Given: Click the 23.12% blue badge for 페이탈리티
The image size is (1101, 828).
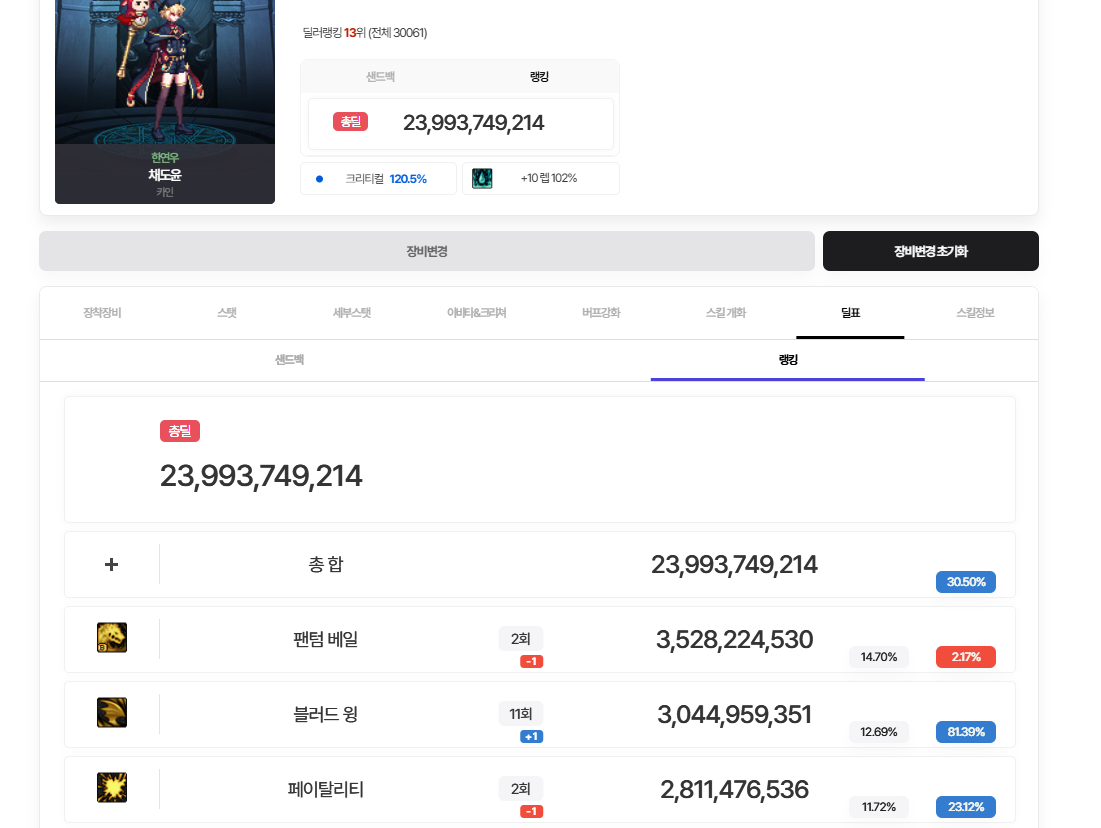Looking at the screenshot, I should [x=965, y=807].
